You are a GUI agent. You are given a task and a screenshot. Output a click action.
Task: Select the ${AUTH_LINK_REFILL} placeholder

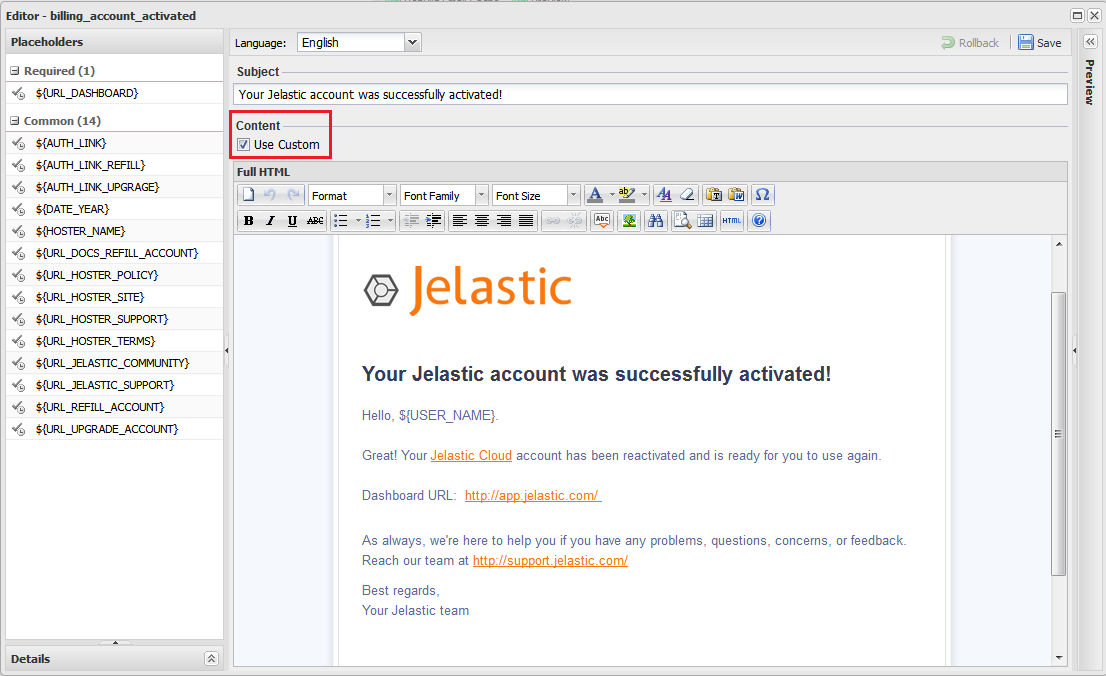[x=114, y=165]
